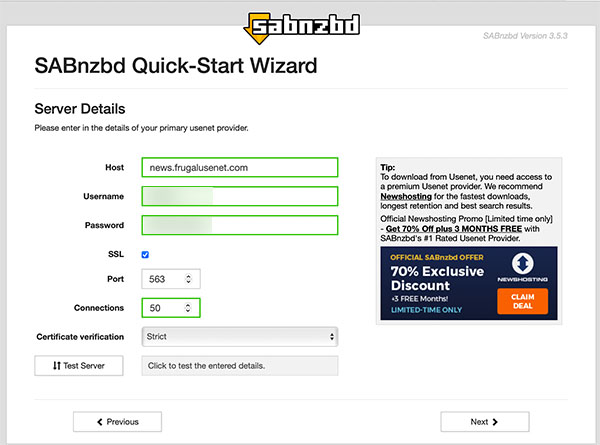Click the Port field showing 563
This screenshot has width=600, height=445.
(171, 279)
